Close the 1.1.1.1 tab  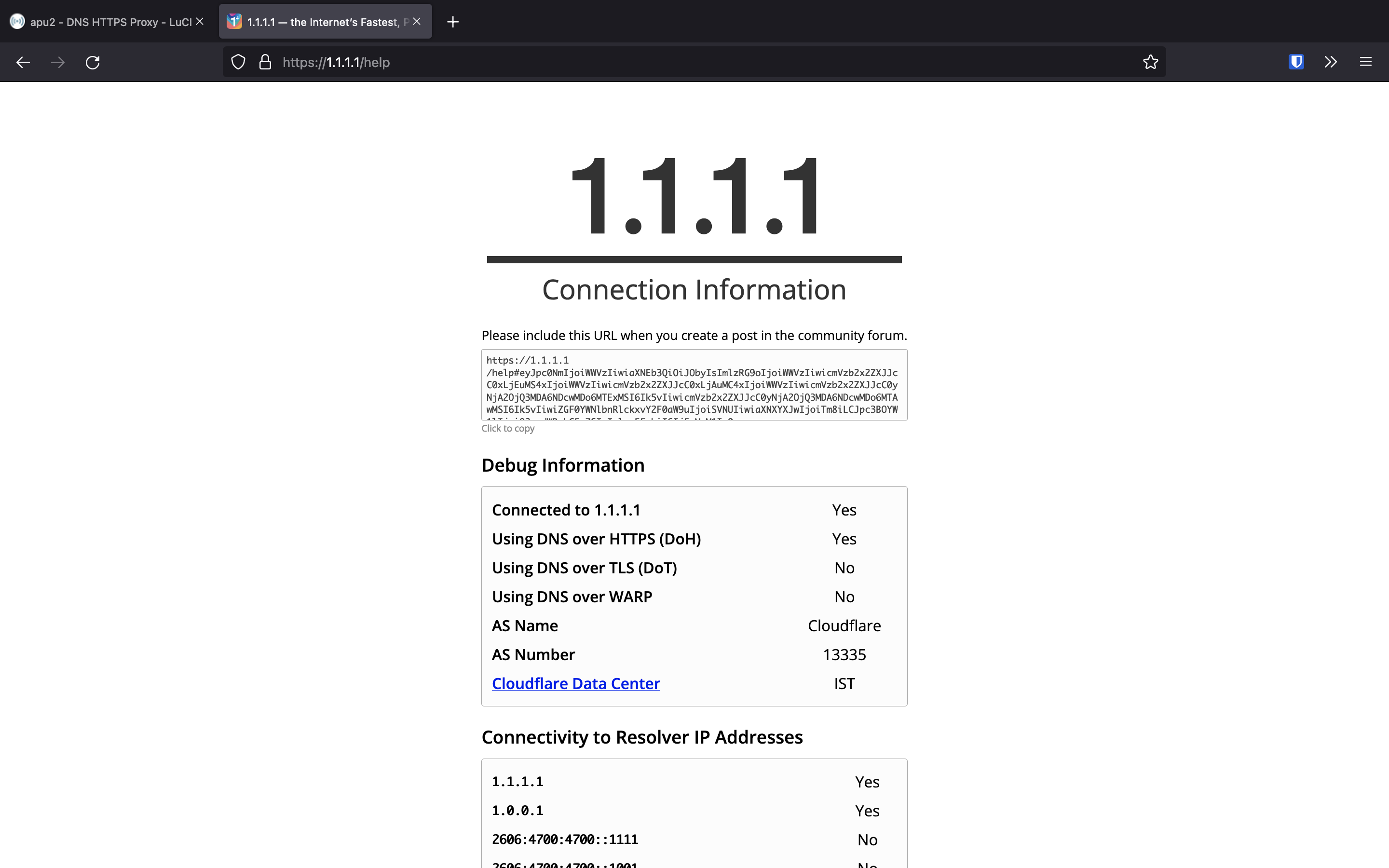pos(417,22)
